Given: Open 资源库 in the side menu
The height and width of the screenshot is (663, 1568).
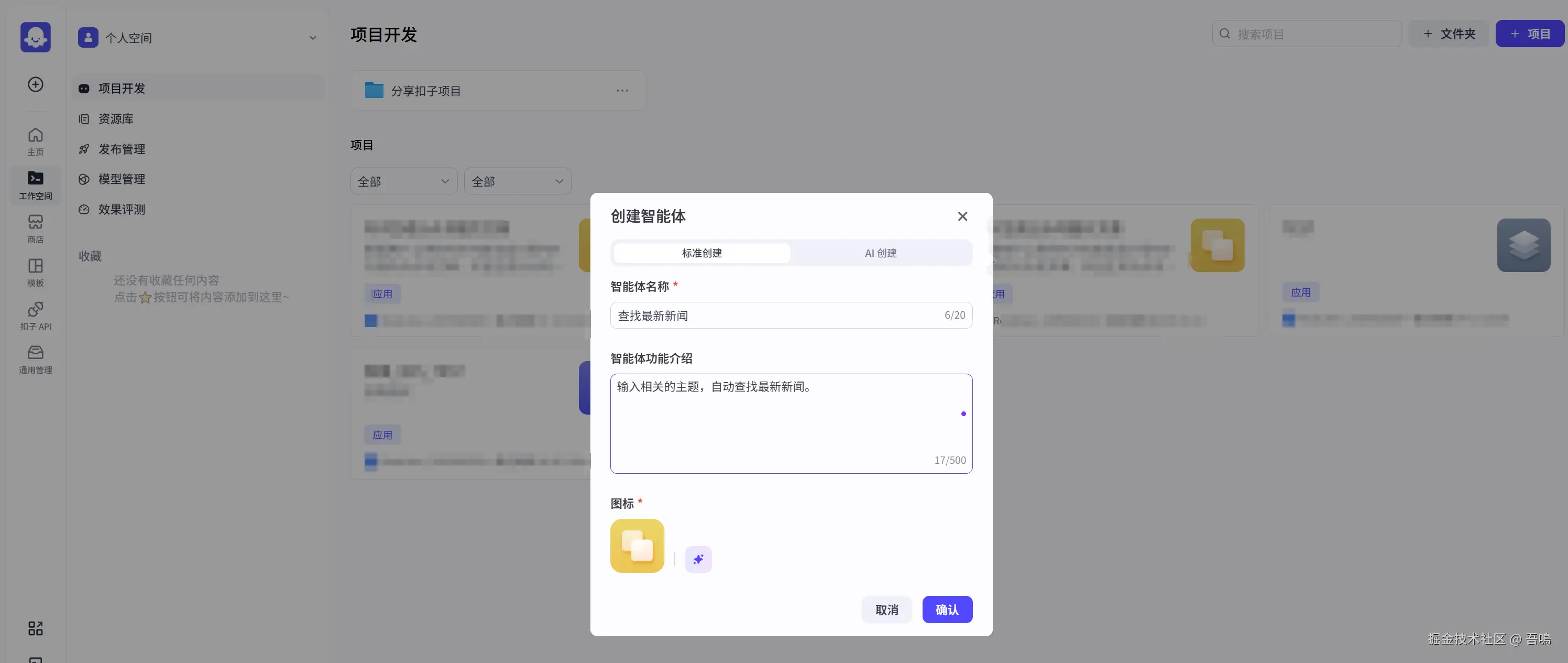Looking at the screenshot, I should coord(116,119).
